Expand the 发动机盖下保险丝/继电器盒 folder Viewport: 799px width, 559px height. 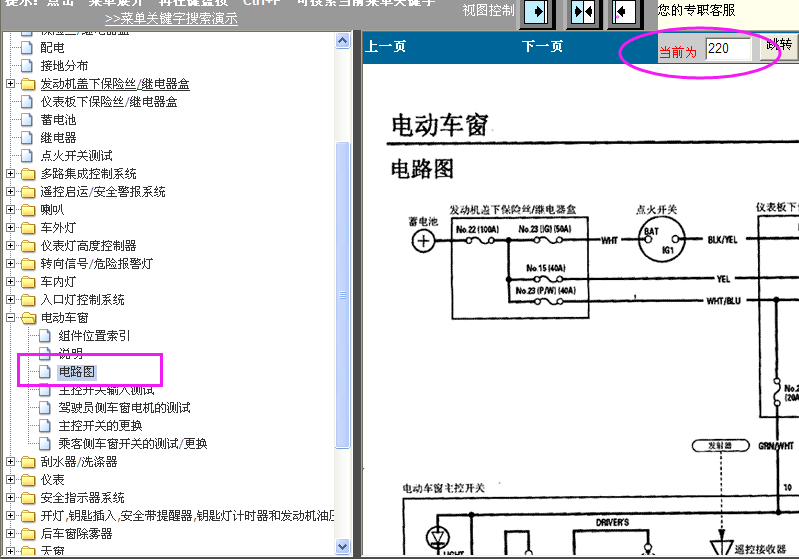tap(10, 84)
